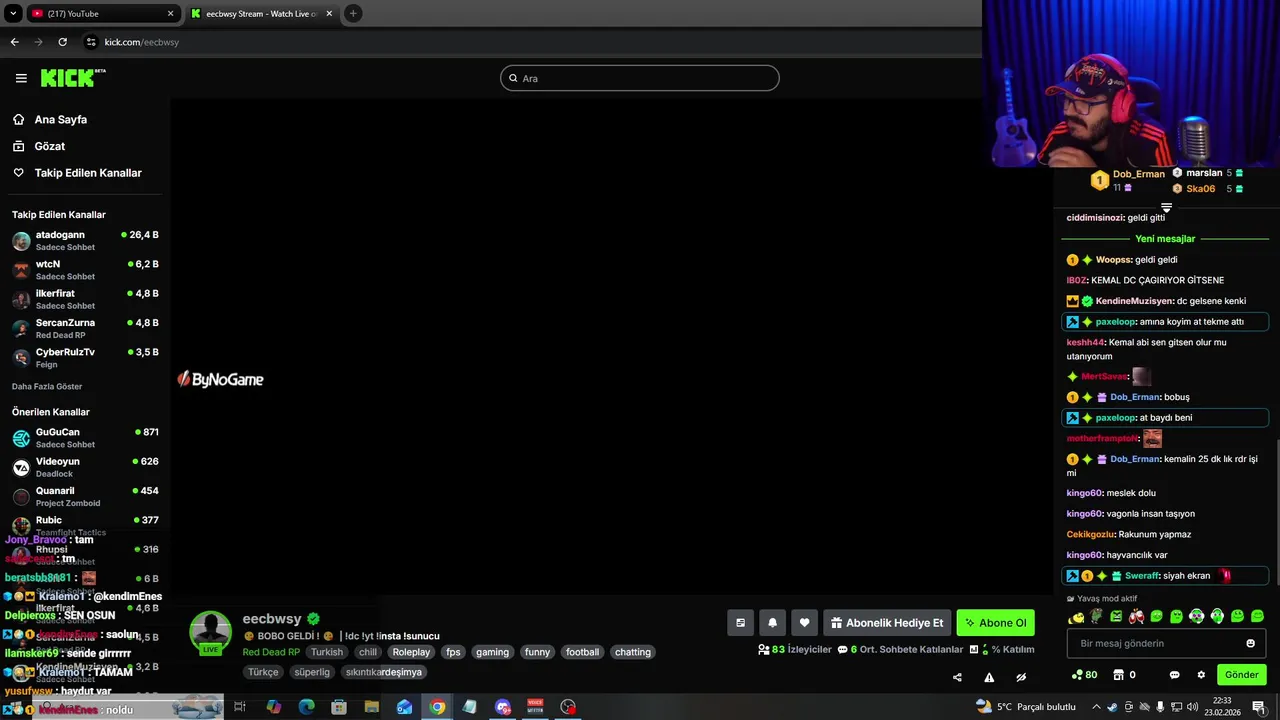Screen dimensions: 1280x720
Task: Open Discord from the taskbar
Action: tap(502, 707)
